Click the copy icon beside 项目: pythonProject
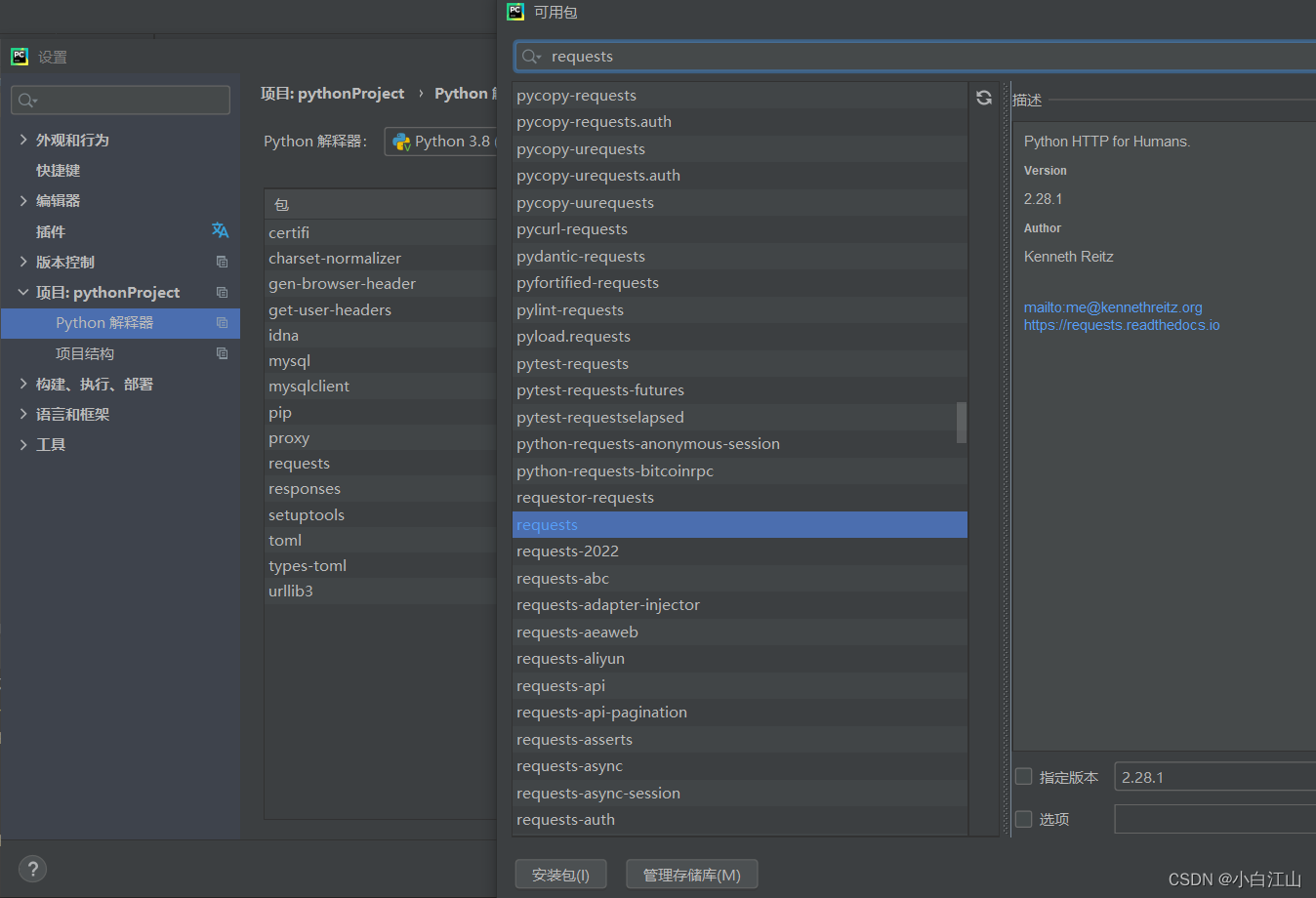Screen dimensions: 1316x898 pos(222,292)
